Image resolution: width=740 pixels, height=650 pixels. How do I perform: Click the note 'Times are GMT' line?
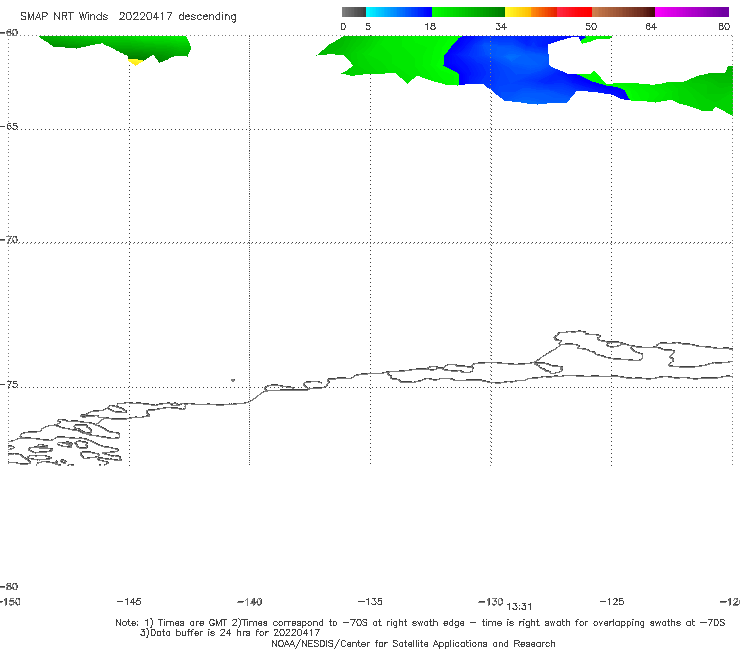coord(420,623)
